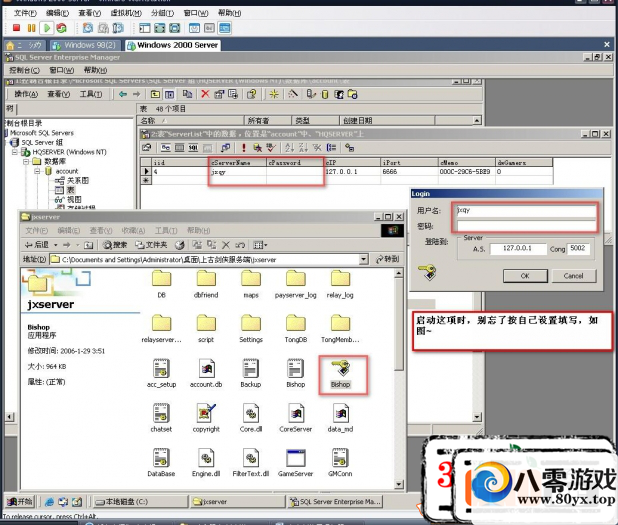Click the Back button in jxserver window
Viewport: 618px width, 525px height.
pyautogui.click(x=37, y=245)
